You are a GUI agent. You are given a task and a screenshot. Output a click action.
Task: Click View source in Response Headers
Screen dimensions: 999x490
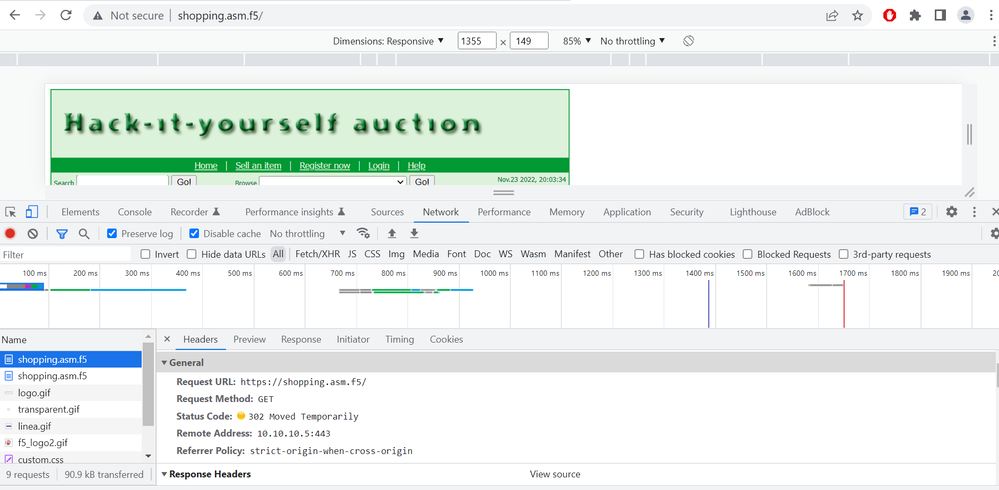[555, 474]
